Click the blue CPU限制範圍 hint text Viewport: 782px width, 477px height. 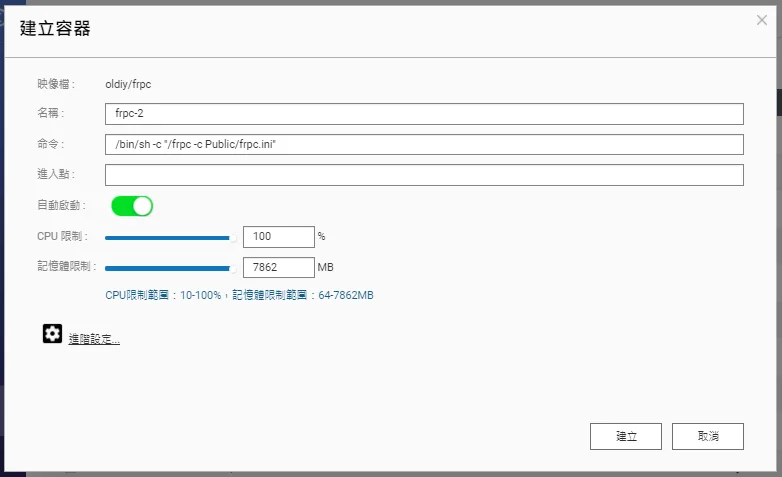tap(239, 296)
